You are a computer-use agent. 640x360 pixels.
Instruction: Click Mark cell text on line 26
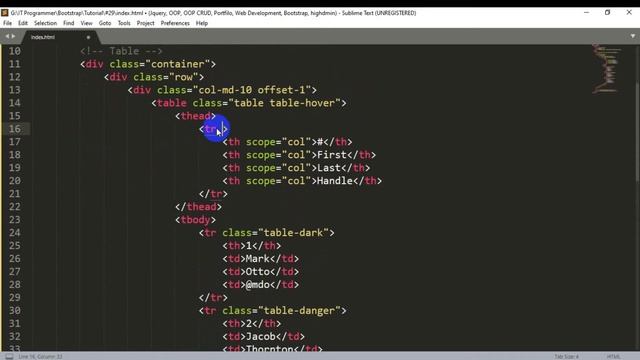point(258,259)
